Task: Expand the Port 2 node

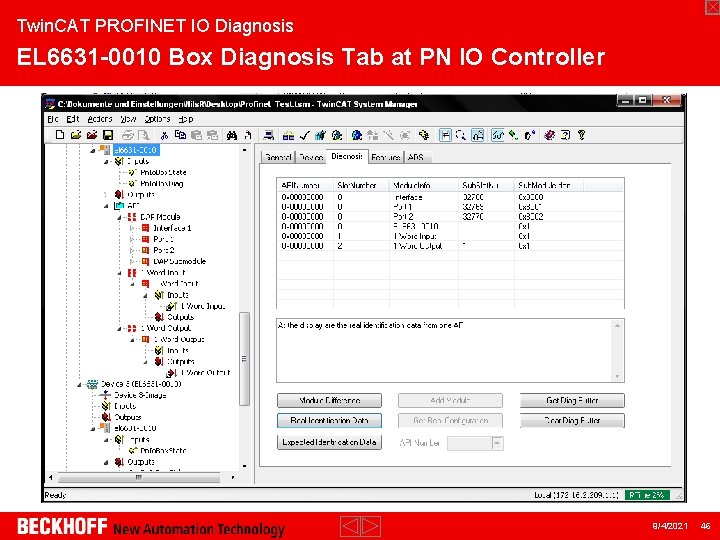Action: (x=132, y=250)
